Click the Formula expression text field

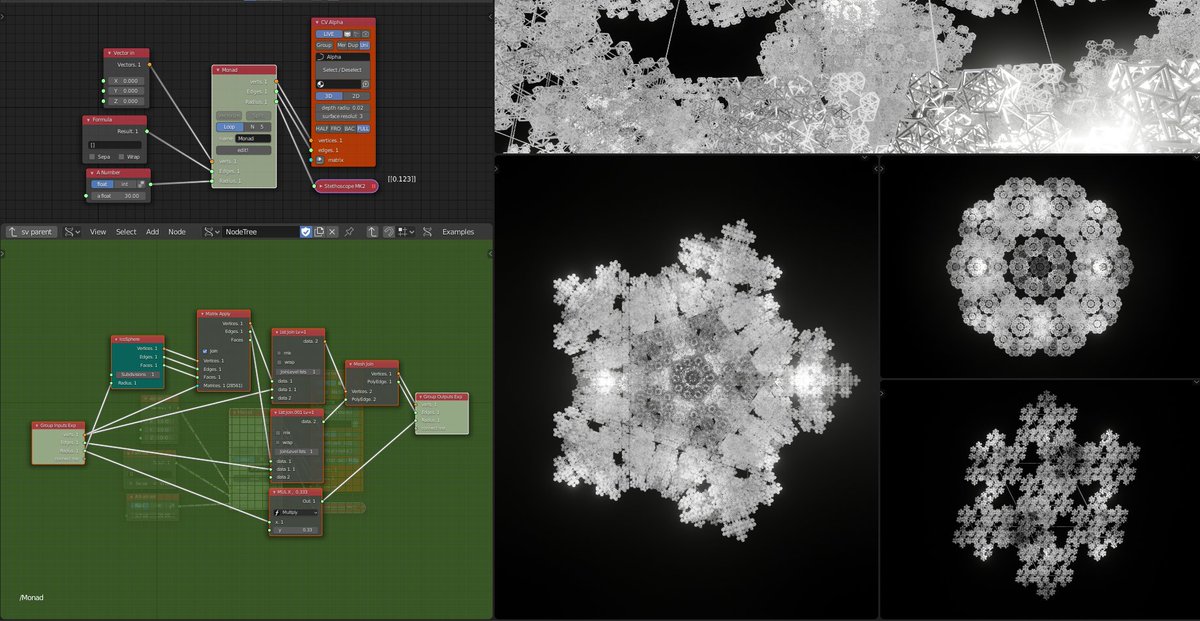pyautogui.click(x=114, y=145)
